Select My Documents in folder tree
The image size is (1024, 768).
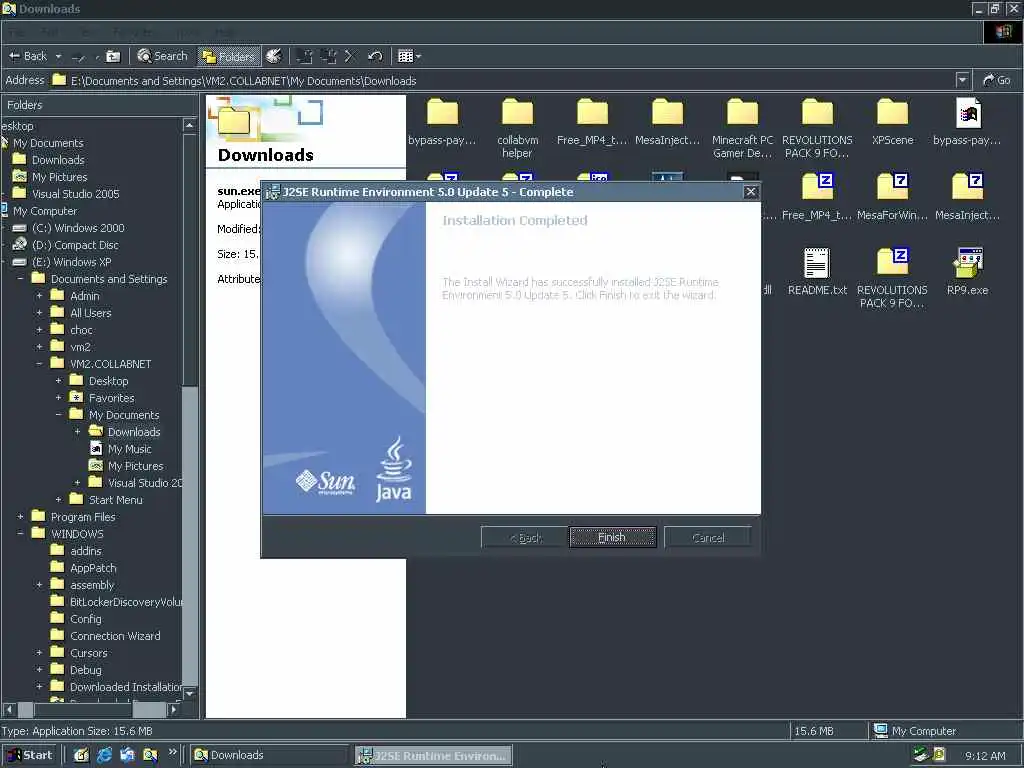point(48,143)
